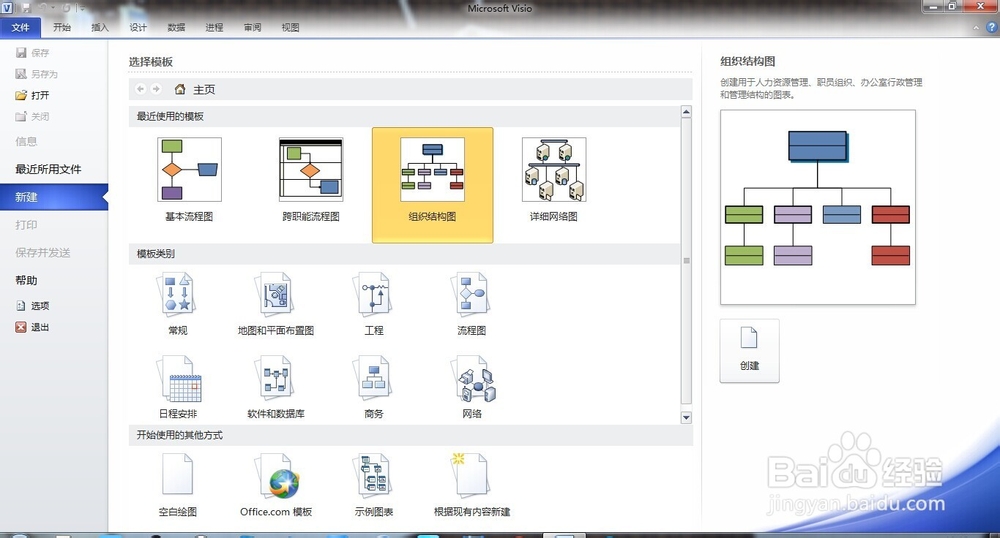Open the 文件 tab
Image resolution: width=1000 pixels, height=538 pixels.
pyautogui.click(x=20, y=27)
